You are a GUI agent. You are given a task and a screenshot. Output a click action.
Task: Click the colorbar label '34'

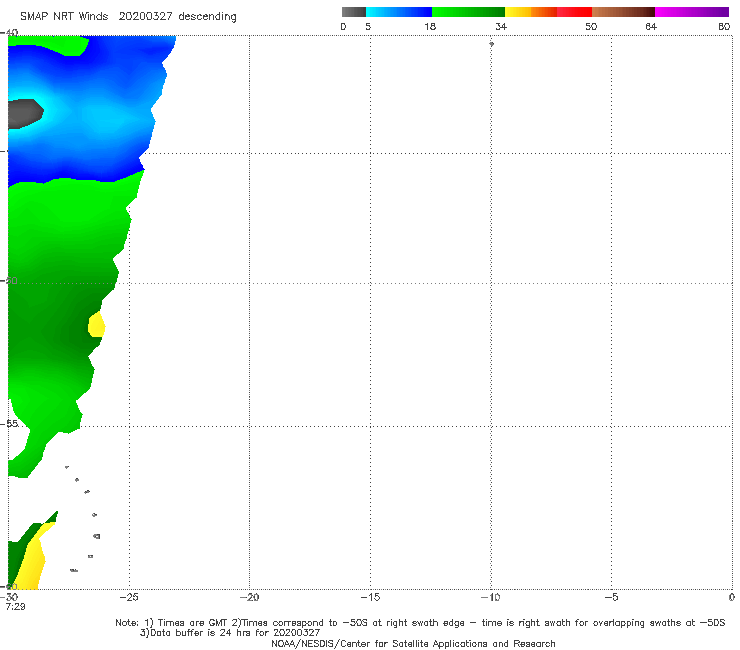tap(501, 27)
